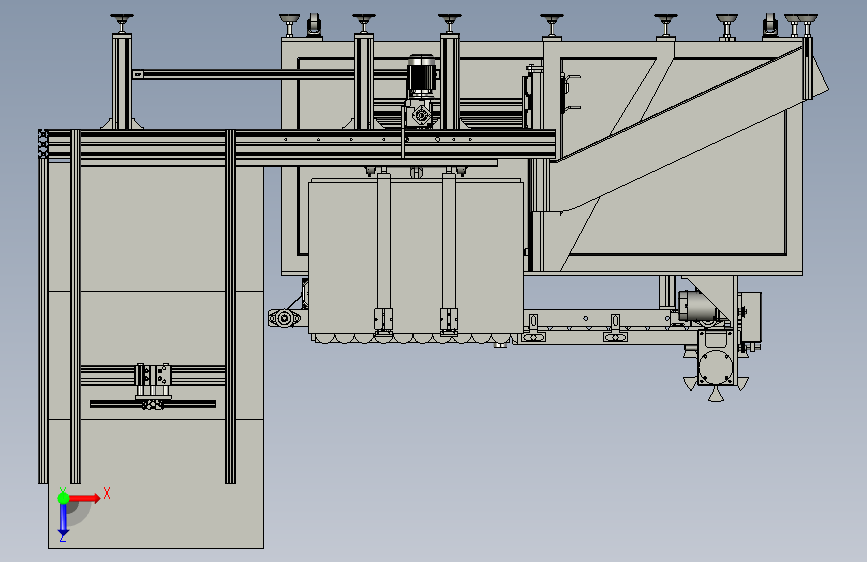Click the red X axis arrow of the triad
Viewport: 867px width, 562px height.
[x=85, y=498]
